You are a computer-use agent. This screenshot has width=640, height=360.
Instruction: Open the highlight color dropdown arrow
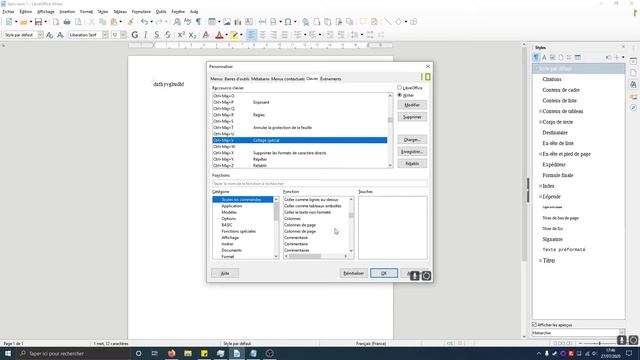point(241,35)
